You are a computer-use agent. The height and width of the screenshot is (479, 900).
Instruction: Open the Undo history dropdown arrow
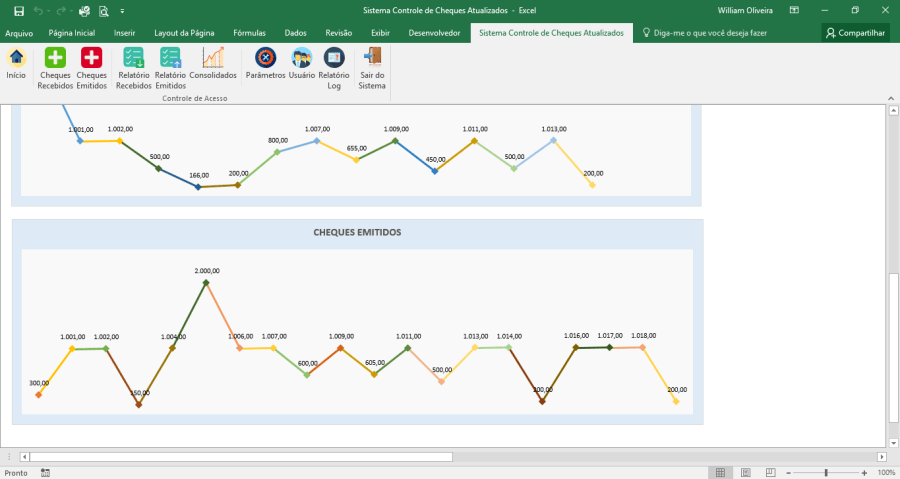click(x=48, y=11)
